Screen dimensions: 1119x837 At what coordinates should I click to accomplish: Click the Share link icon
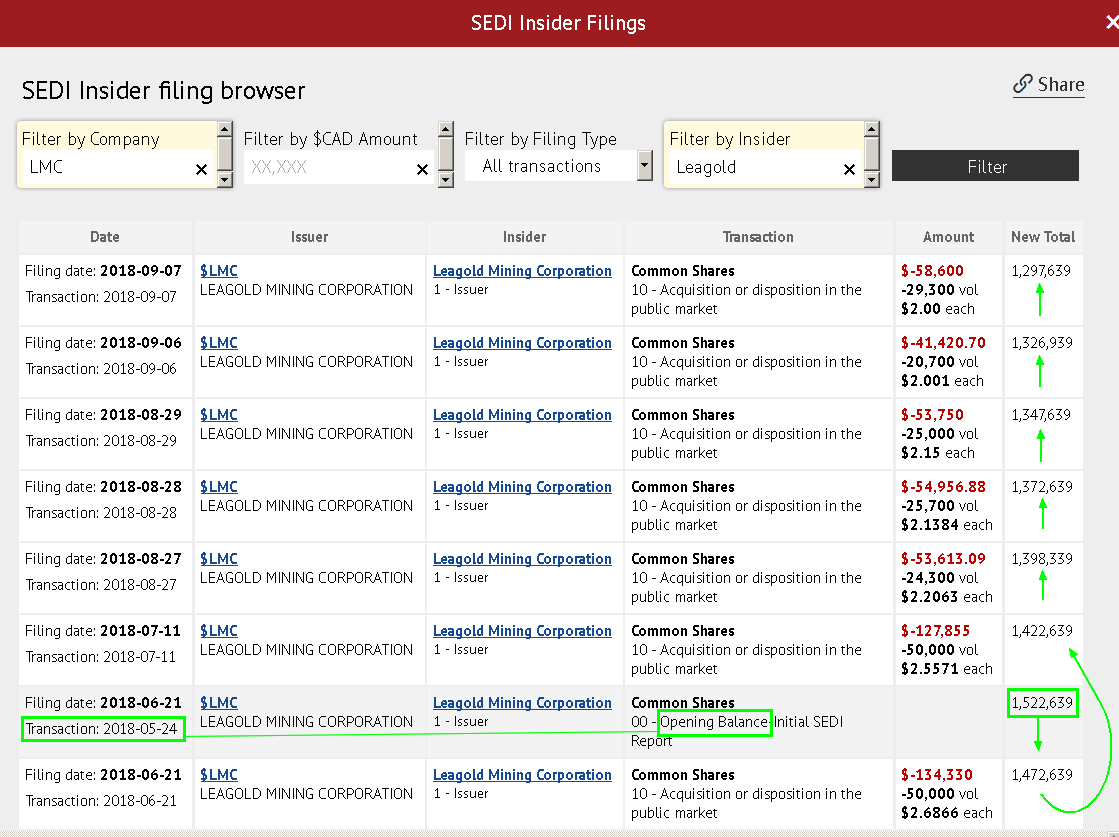[1023, 83]
